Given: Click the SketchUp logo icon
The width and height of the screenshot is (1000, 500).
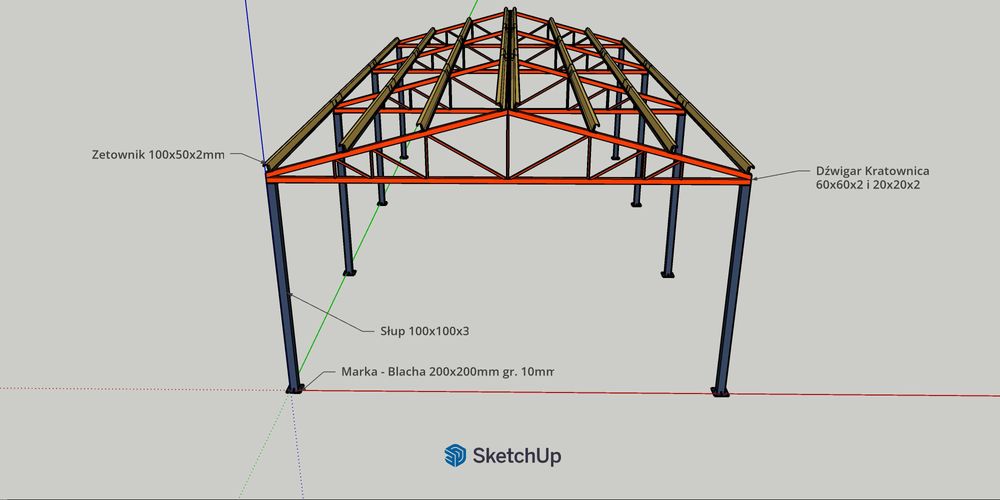Looking at the screenshot, I should (455, 455).
